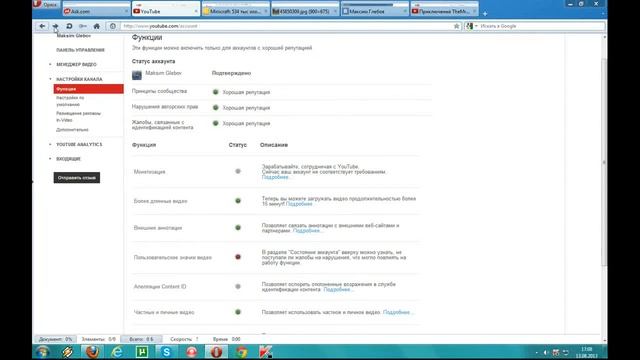Open ПАНЕЛЬ УПРАВЛЕНИЯ in the sidebar

click(x=80, y=50)
